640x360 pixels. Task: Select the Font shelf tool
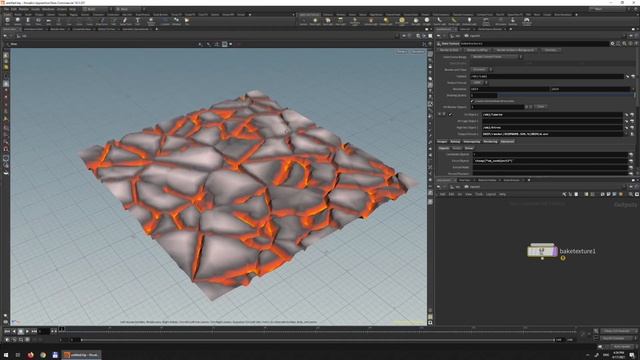(x=137, y=20)
